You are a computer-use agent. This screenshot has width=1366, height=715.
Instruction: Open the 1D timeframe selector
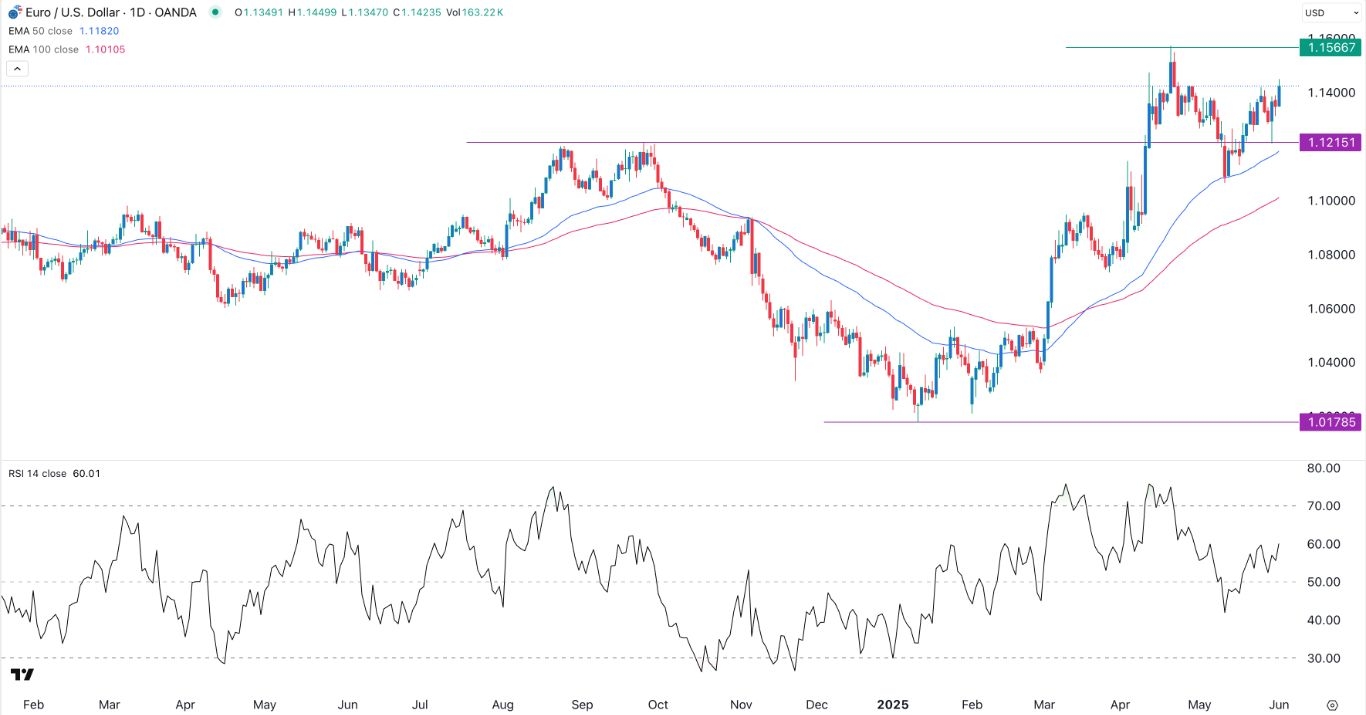click(x=136, y=12)
